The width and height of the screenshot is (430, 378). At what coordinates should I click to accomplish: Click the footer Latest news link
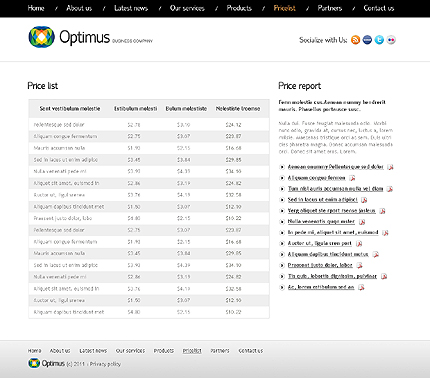click(93, 351)
